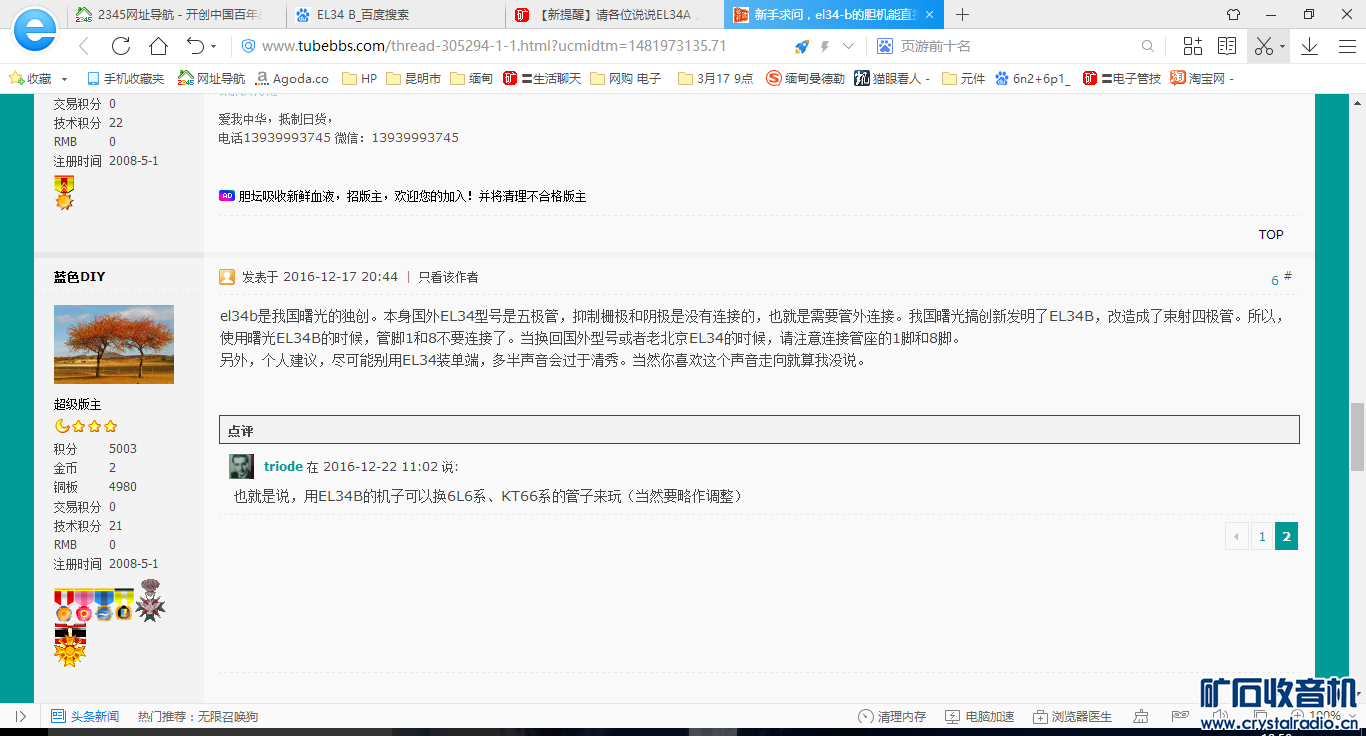Open the 电子管技 bookmark
Screen dimensions: 1366x736
point(1122,78)
